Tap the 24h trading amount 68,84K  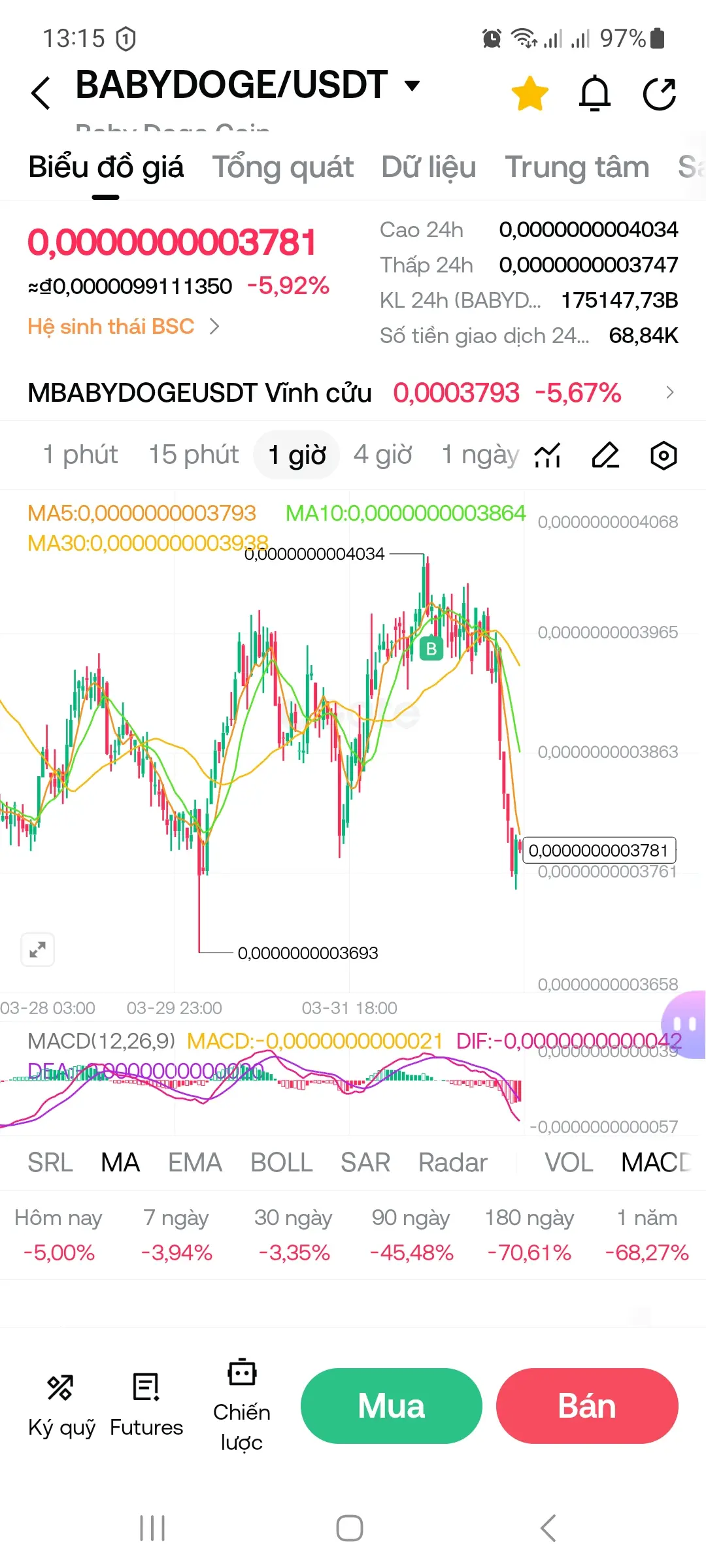[x=643, y=336]
